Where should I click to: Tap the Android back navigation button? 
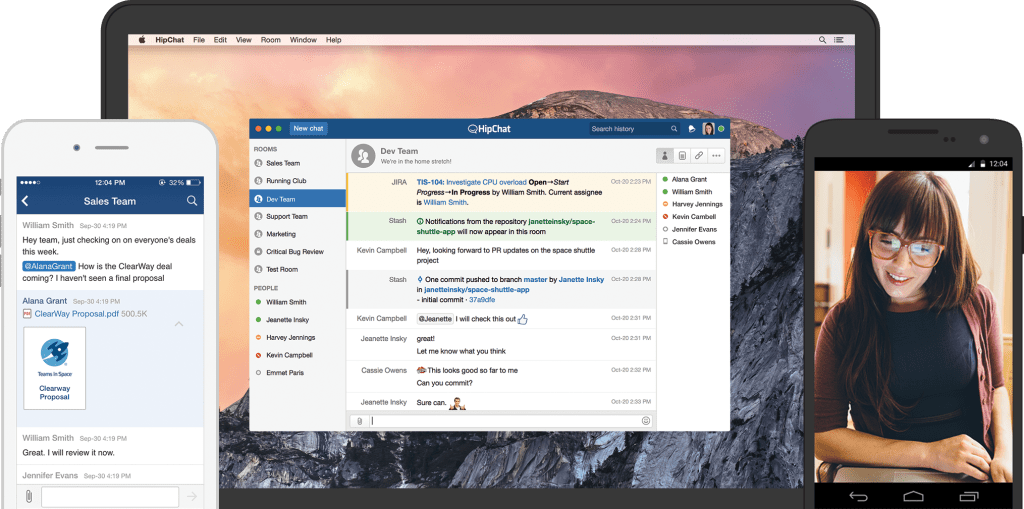(x=857, y=495)
